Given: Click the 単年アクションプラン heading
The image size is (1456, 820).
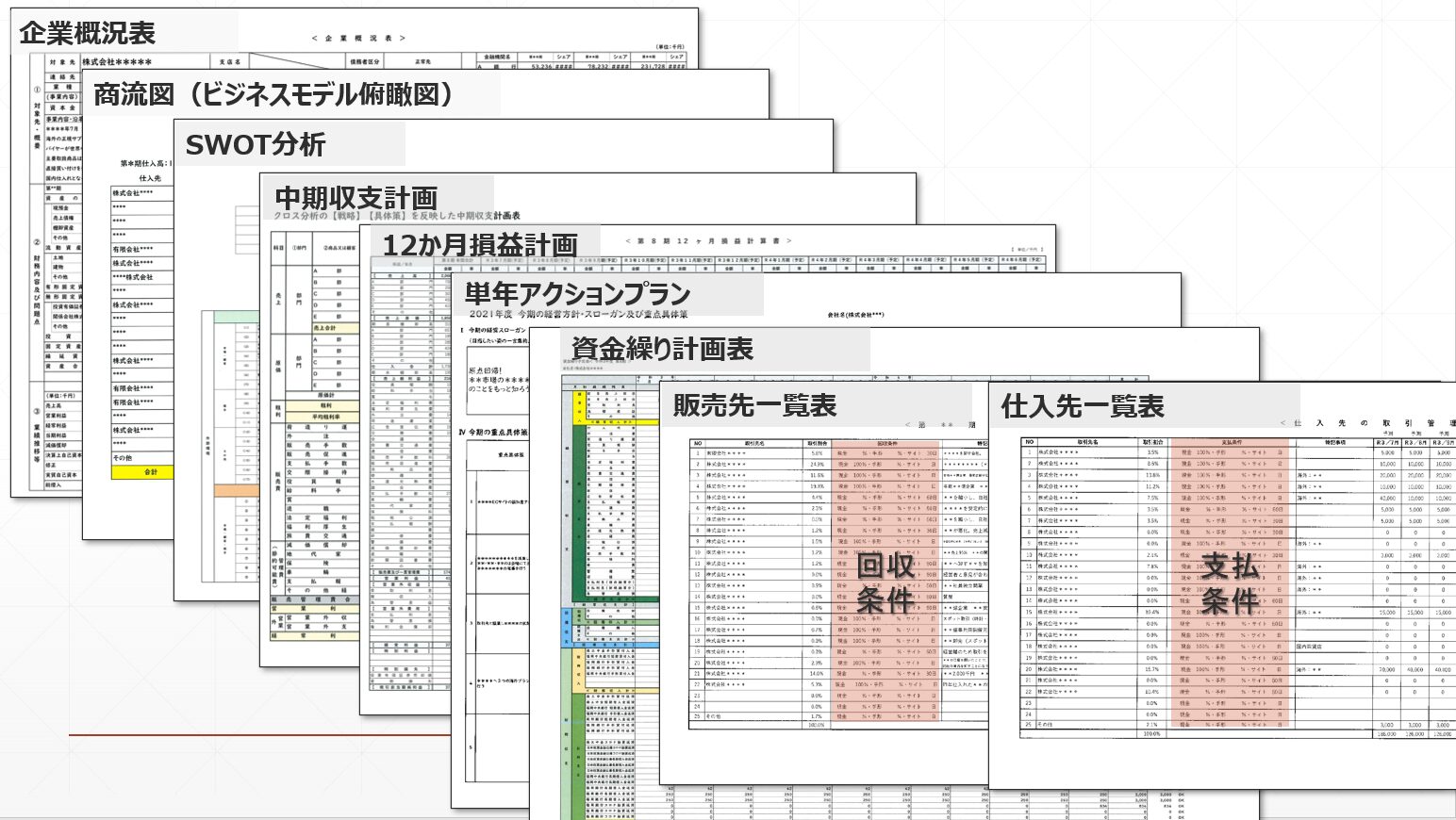Looking at the screenshot, I should point(577,294).
